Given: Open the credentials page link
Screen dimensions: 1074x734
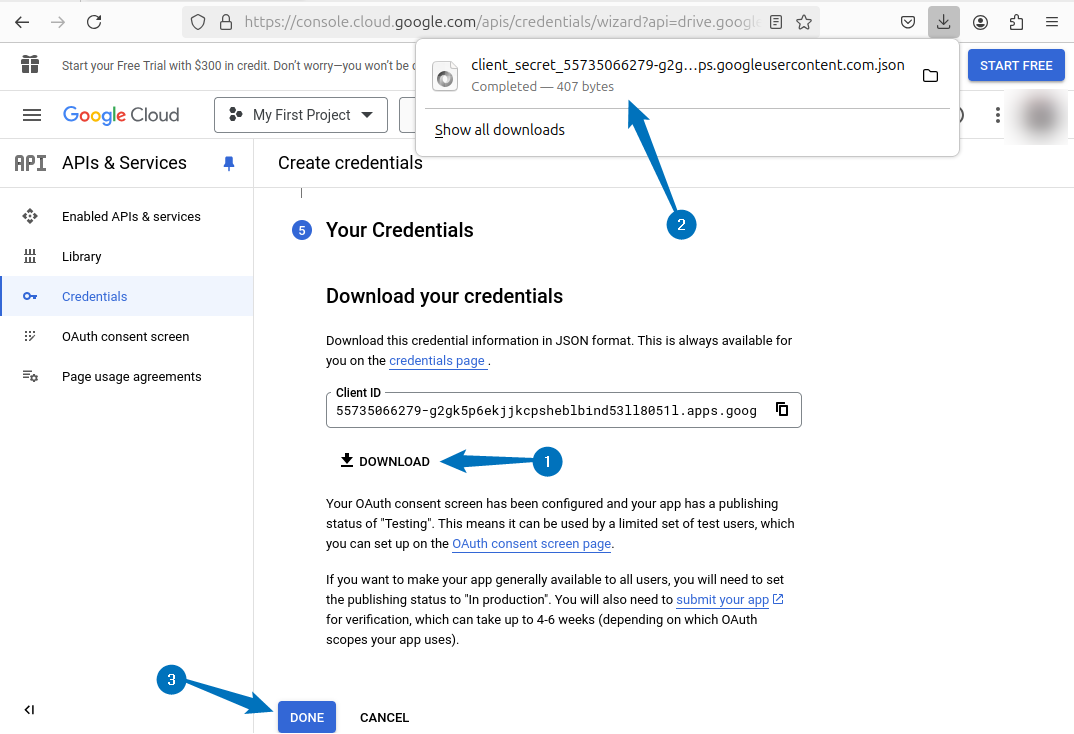Looking at the screenshot, I should click(437, 360).
